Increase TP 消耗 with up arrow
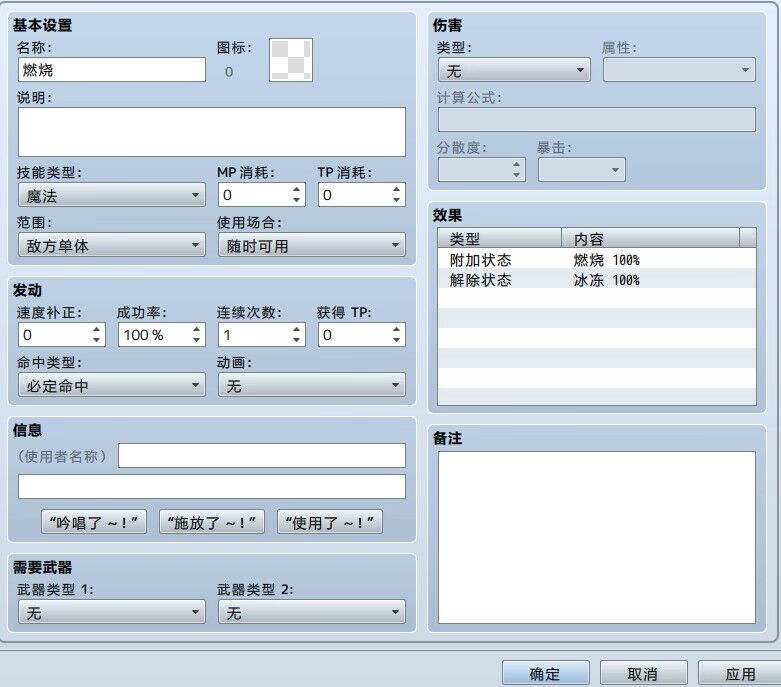The height and width of the screenshot is (687, 781). (x=396, y=189)
